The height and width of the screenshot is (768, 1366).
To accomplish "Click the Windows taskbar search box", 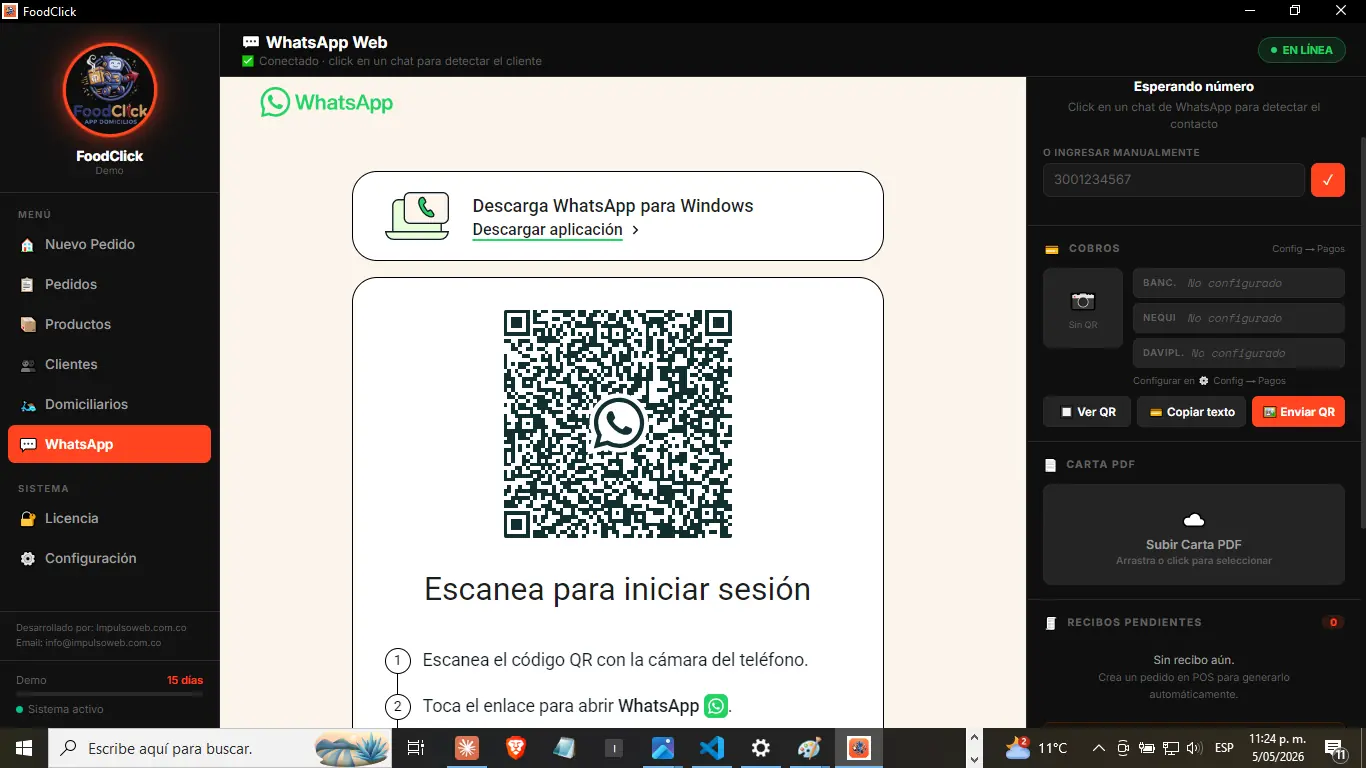I will click(x=222, y=748).
